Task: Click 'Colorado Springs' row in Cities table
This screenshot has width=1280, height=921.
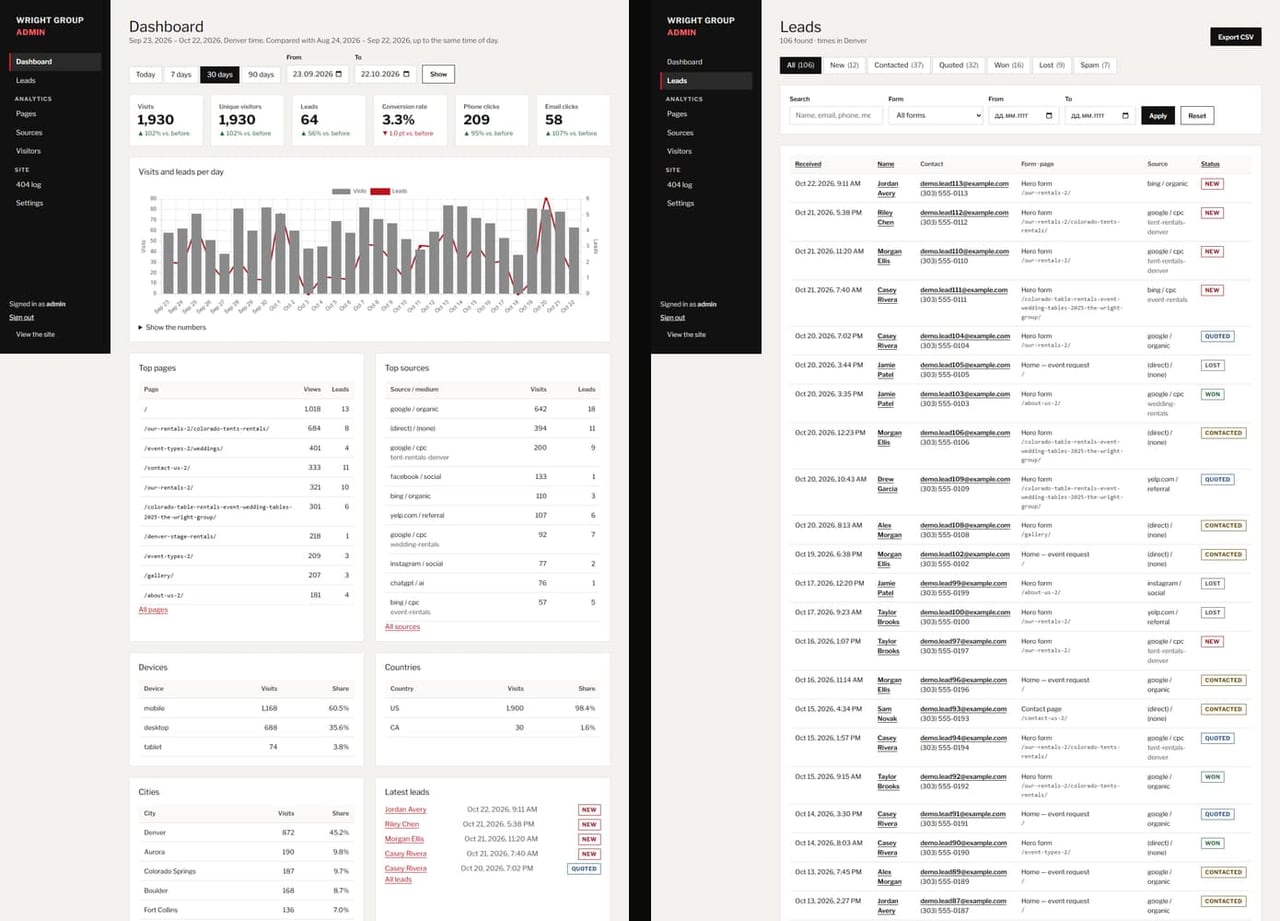Action: pyautogui.click(x=247, y=871)
